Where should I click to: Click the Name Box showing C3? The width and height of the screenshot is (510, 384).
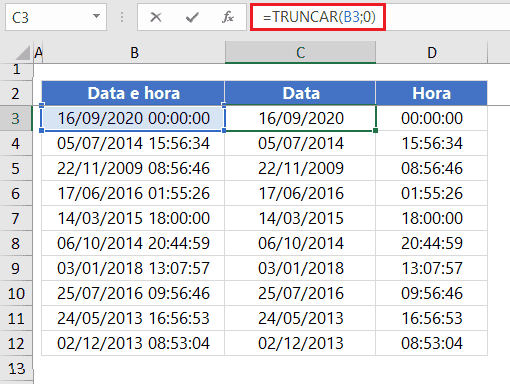[x=56, y=17]
